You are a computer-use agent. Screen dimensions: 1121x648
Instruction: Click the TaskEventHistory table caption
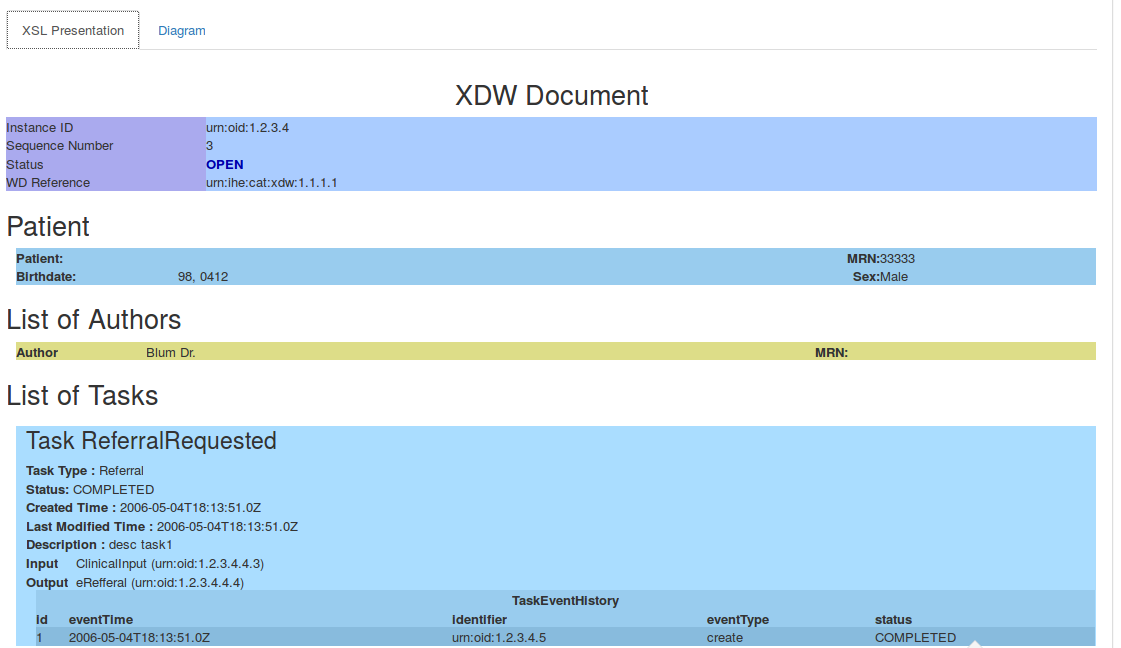click(565, 601)
